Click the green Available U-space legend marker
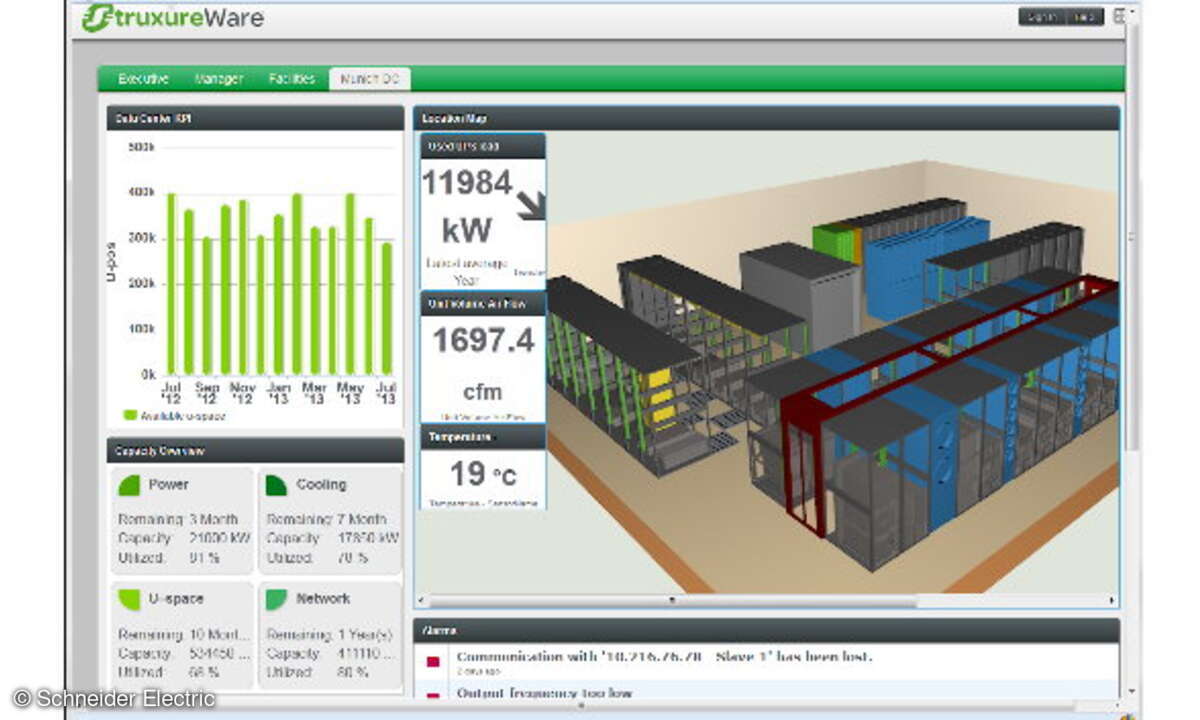 [130, 415]
